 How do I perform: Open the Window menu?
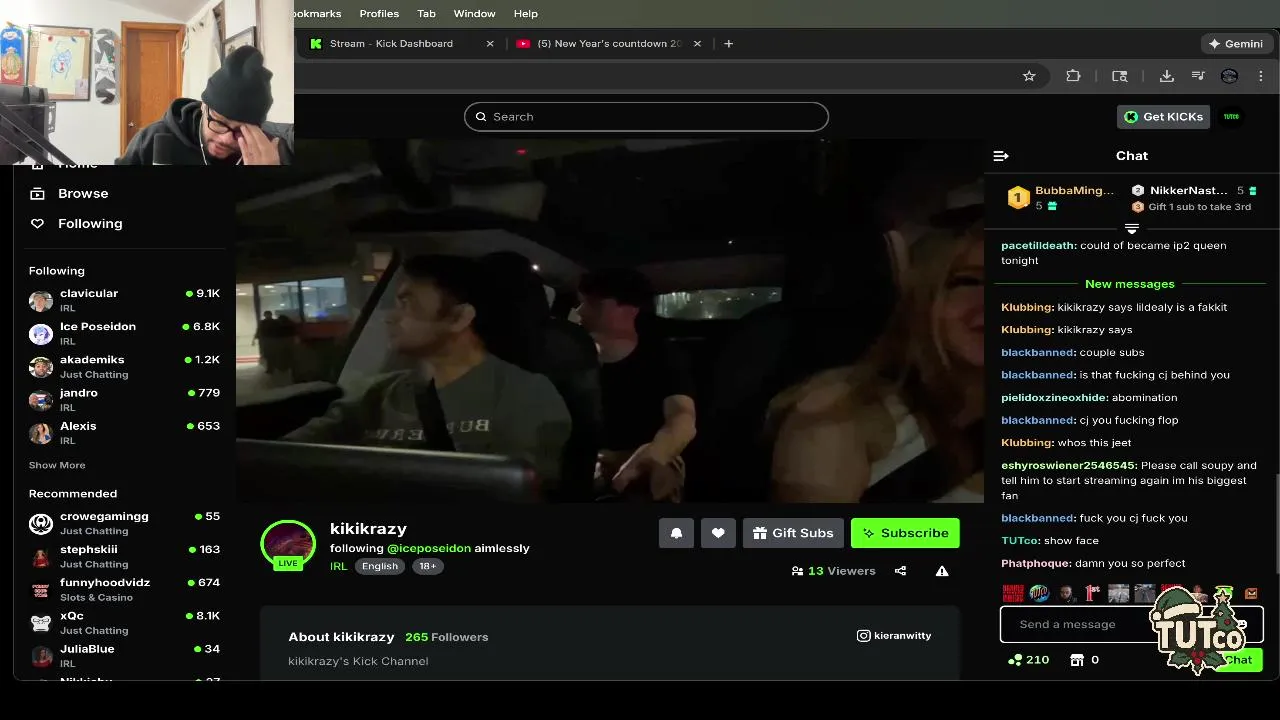[474, 13]
